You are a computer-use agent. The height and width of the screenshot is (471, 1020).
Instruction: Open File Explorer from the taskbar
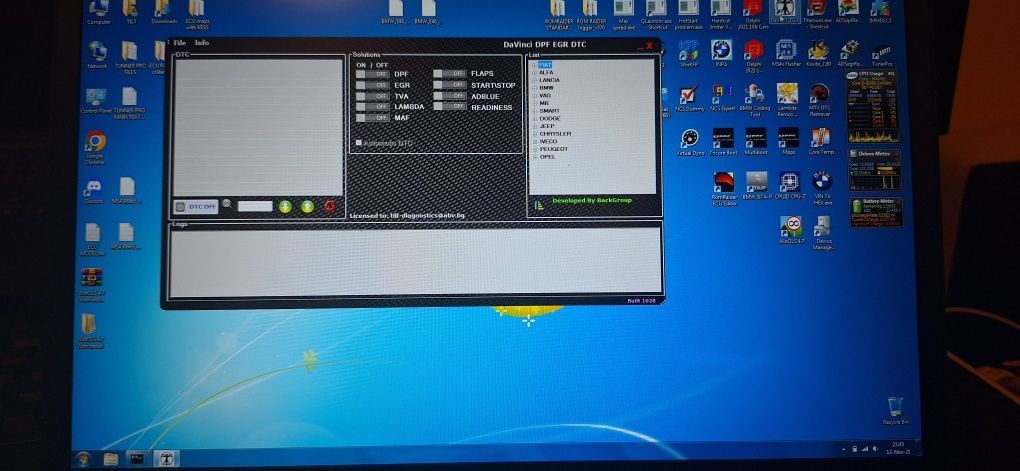click(111, 459)
